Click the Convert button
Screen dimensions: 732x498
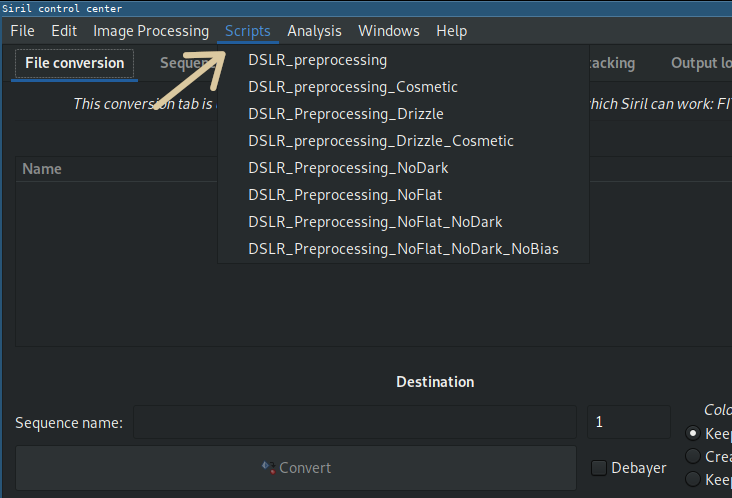click(x=296, y=468)
